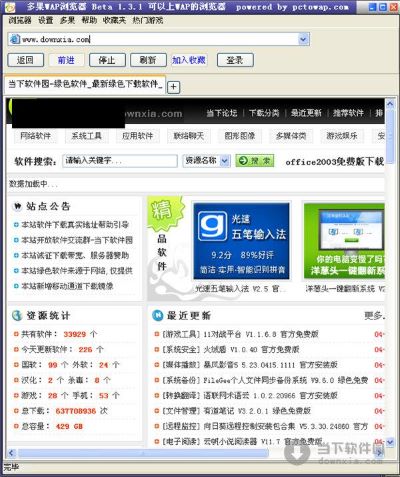Image resolution: width=400 pixels, height=477 pixels.
Task: Click the 登录 login button
Action: 235,60
